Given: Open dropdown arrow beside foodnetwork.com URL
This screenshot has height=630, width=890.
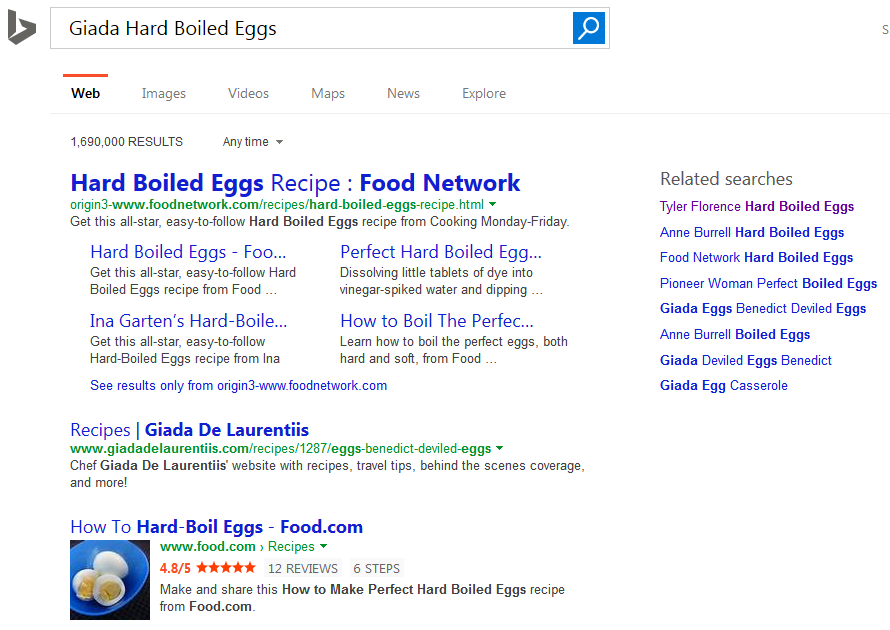Looking at the screenshot, I should [493, 205].
